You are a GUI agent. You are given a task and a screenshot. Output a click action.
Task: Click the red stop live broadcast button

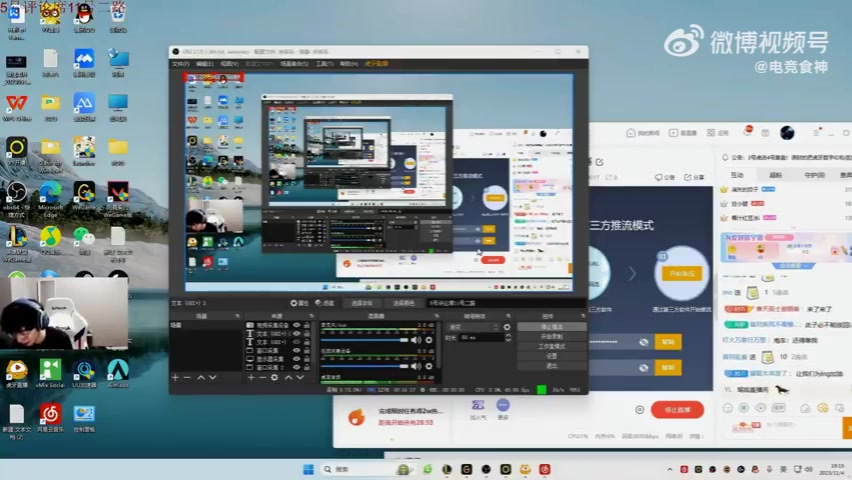pyautogui.click(x=677, y=410)
